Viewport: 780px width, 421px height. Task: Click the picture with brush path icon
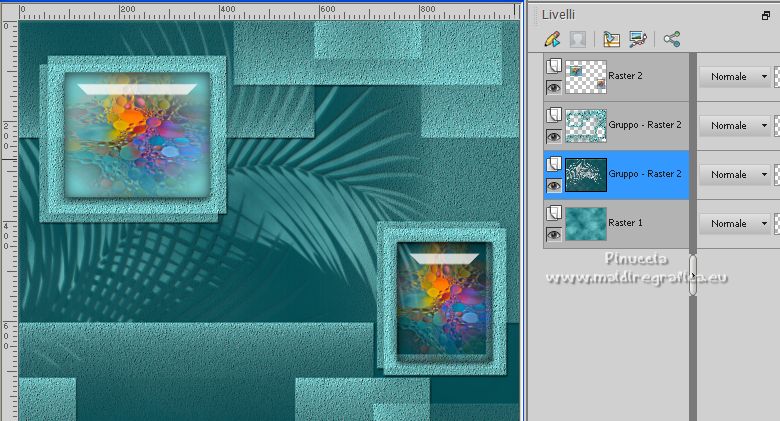[638, 39]
